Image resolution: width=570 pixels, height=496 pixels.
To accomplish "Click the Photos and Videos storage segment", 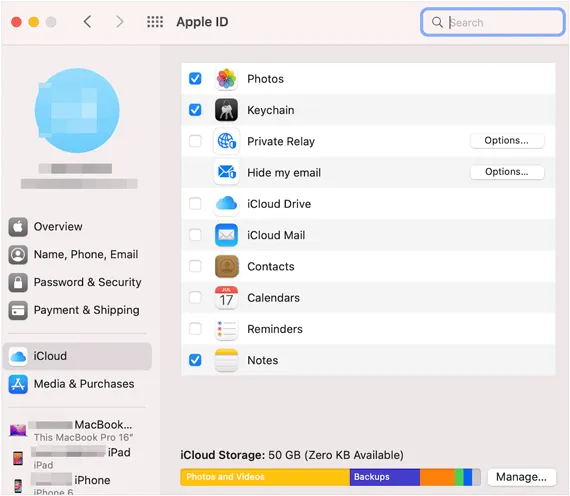I will tap(265, 477).
